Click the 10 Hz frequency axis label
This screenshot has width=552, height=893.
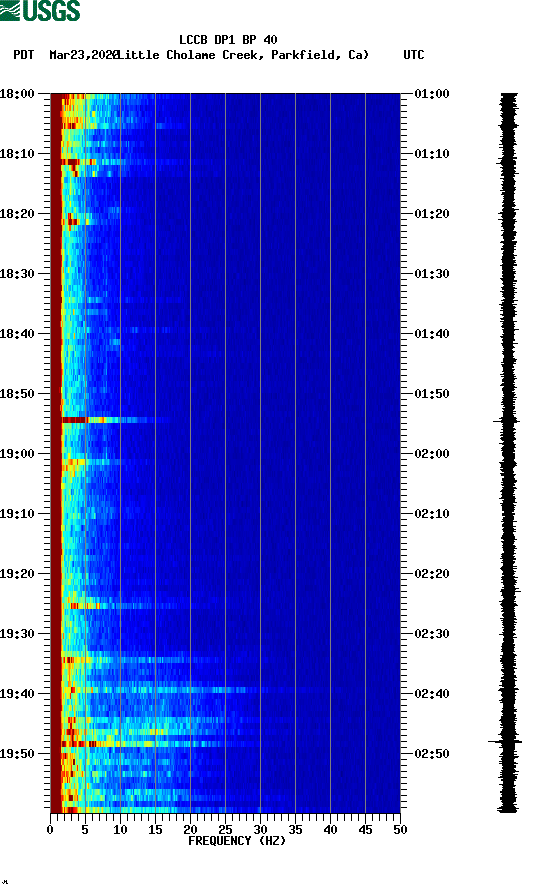pos(120,830)
